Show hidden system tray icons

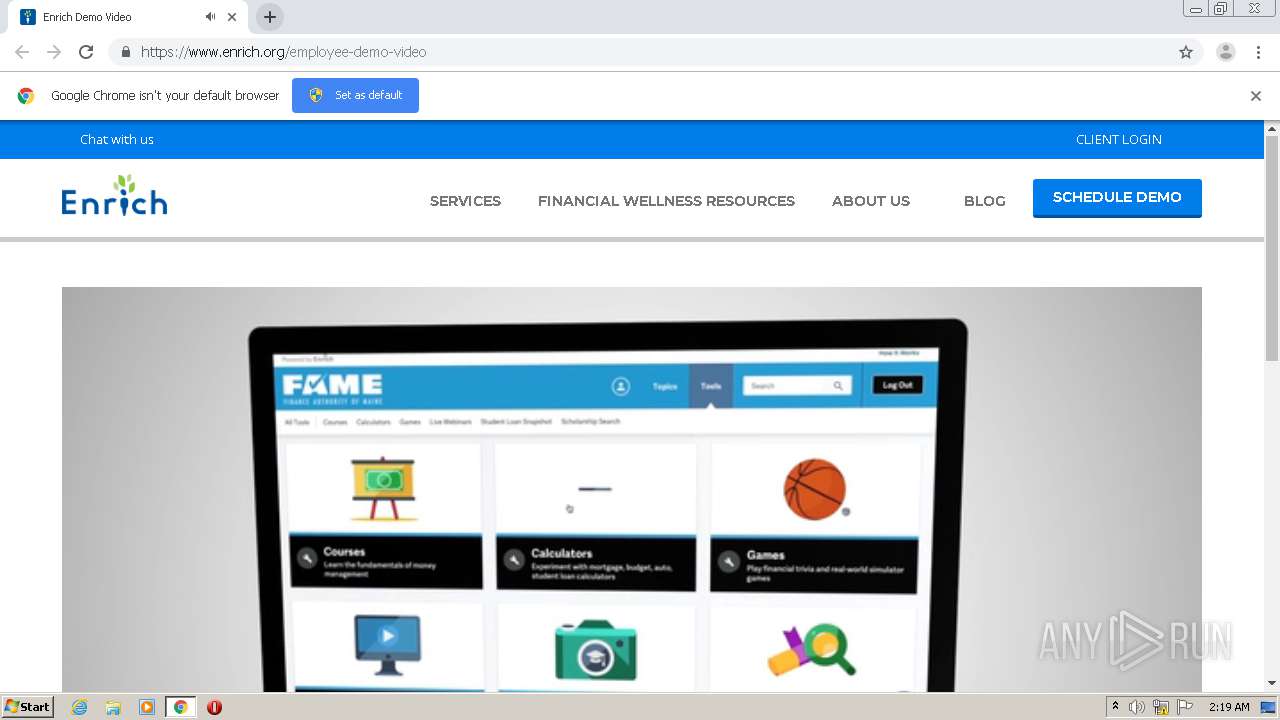(x=1115, y=707)
